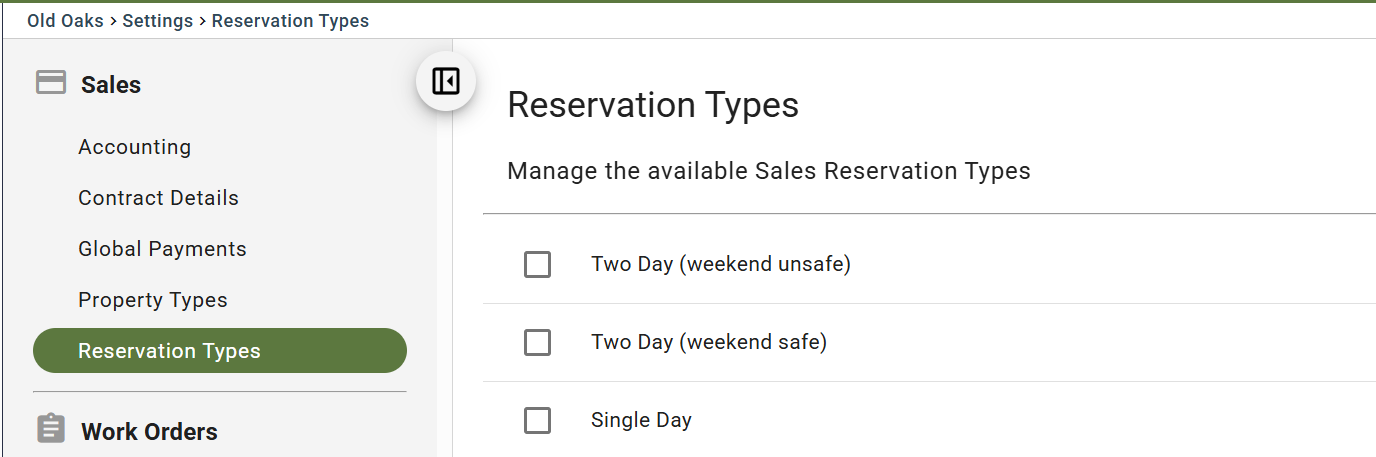The image size is (1376, 457).
Task: Select the highlighted Reservation Types sidebar item
Action: click(220, 351)
